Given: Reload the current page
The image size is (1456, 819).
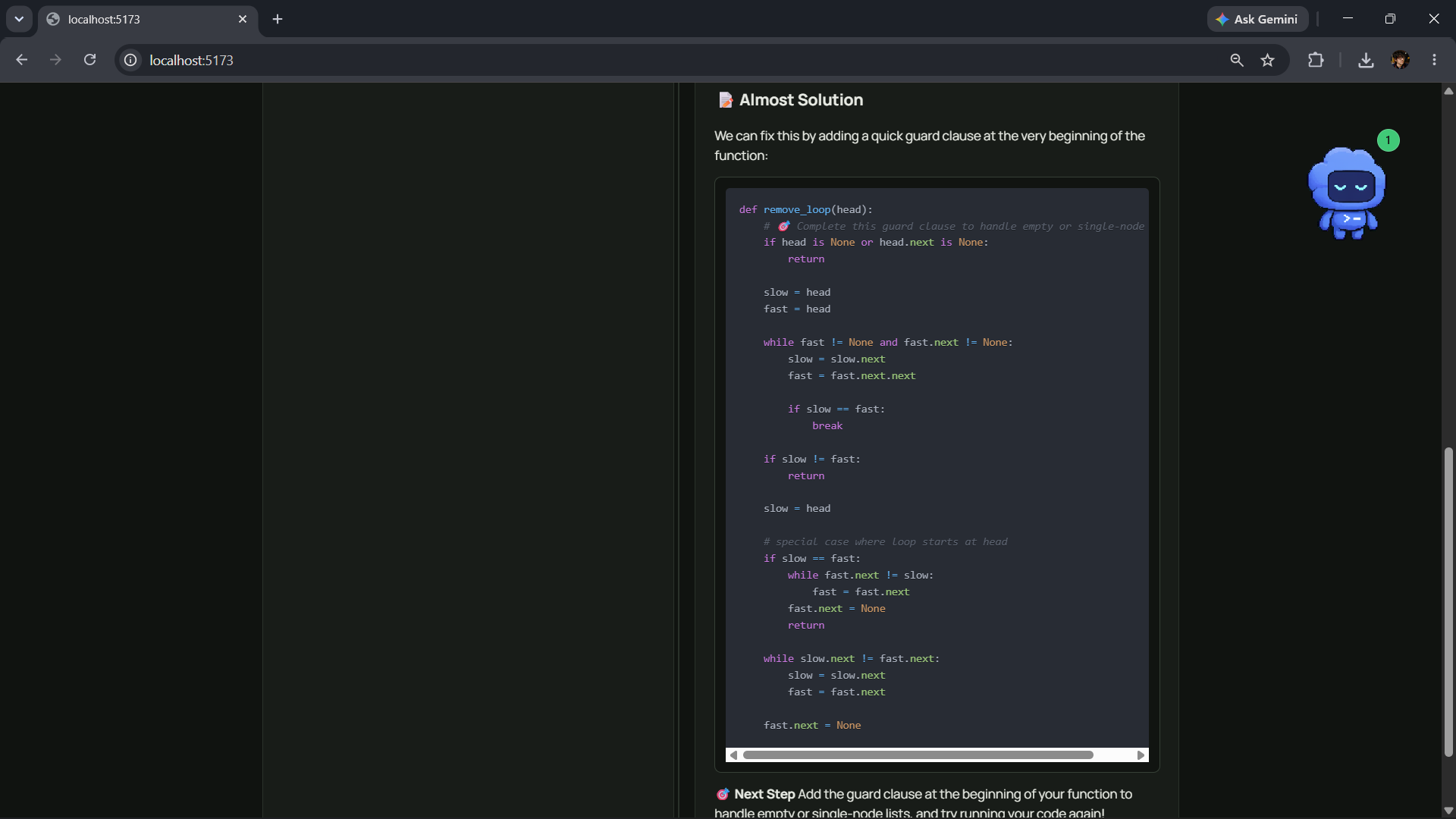Looking at the screenshot, I should (x=89, y=60).
